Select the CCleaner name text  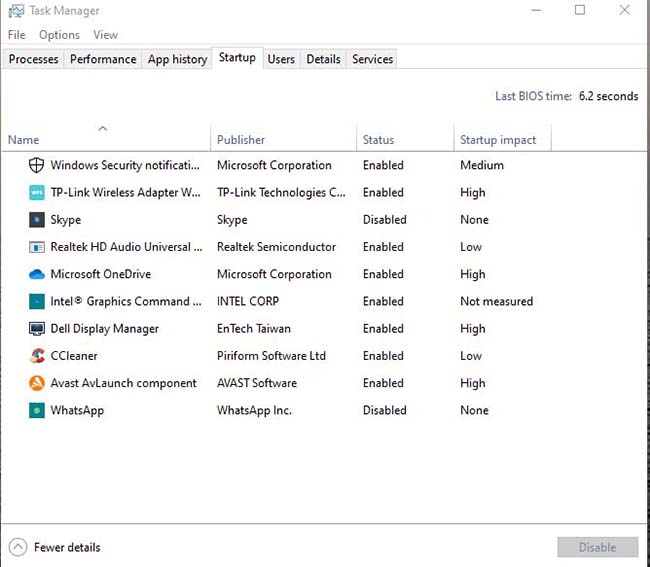tap(74, 356)
